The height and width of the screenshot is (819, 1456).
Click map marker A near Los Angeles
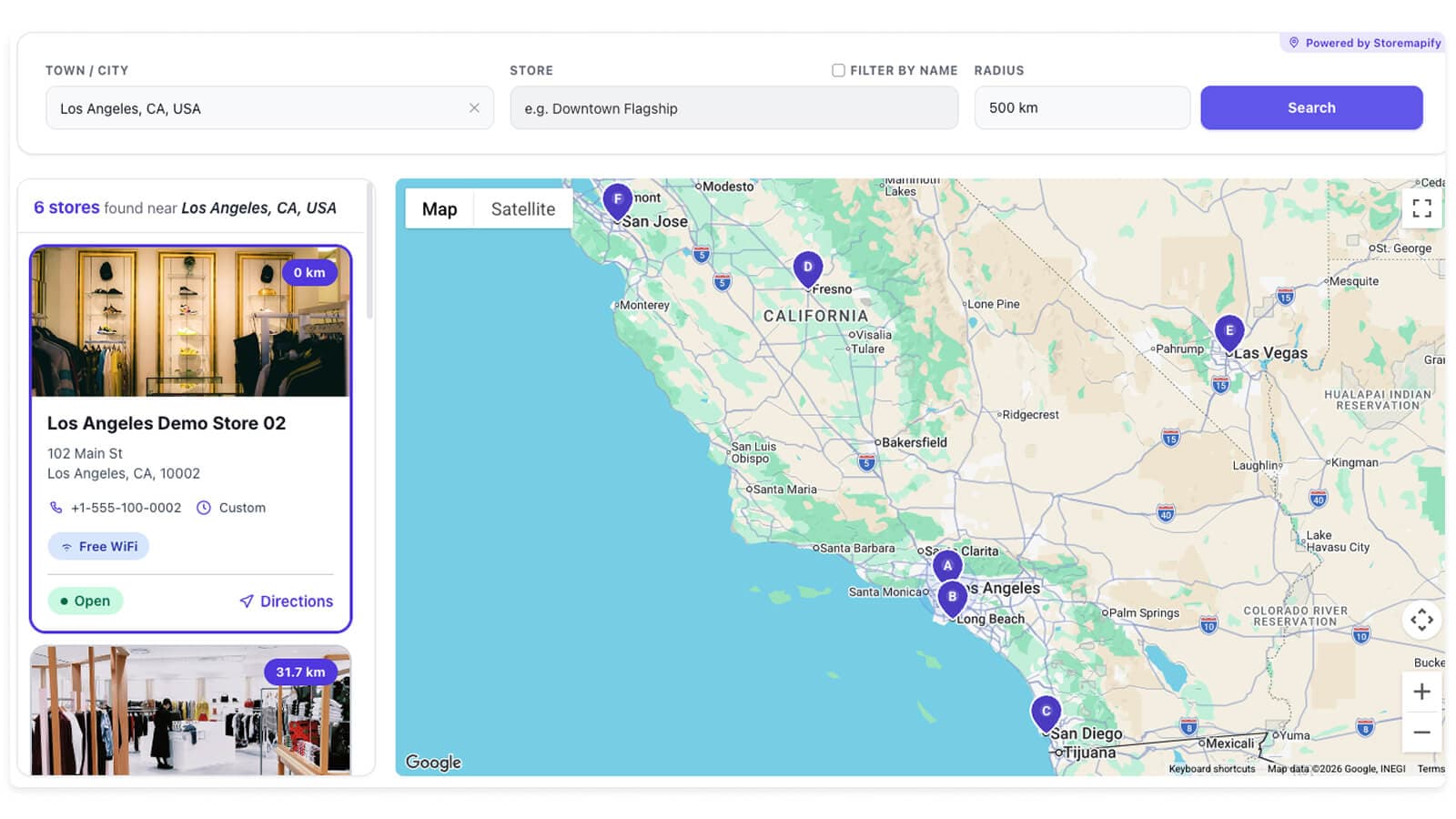click(x=947, y=566)
